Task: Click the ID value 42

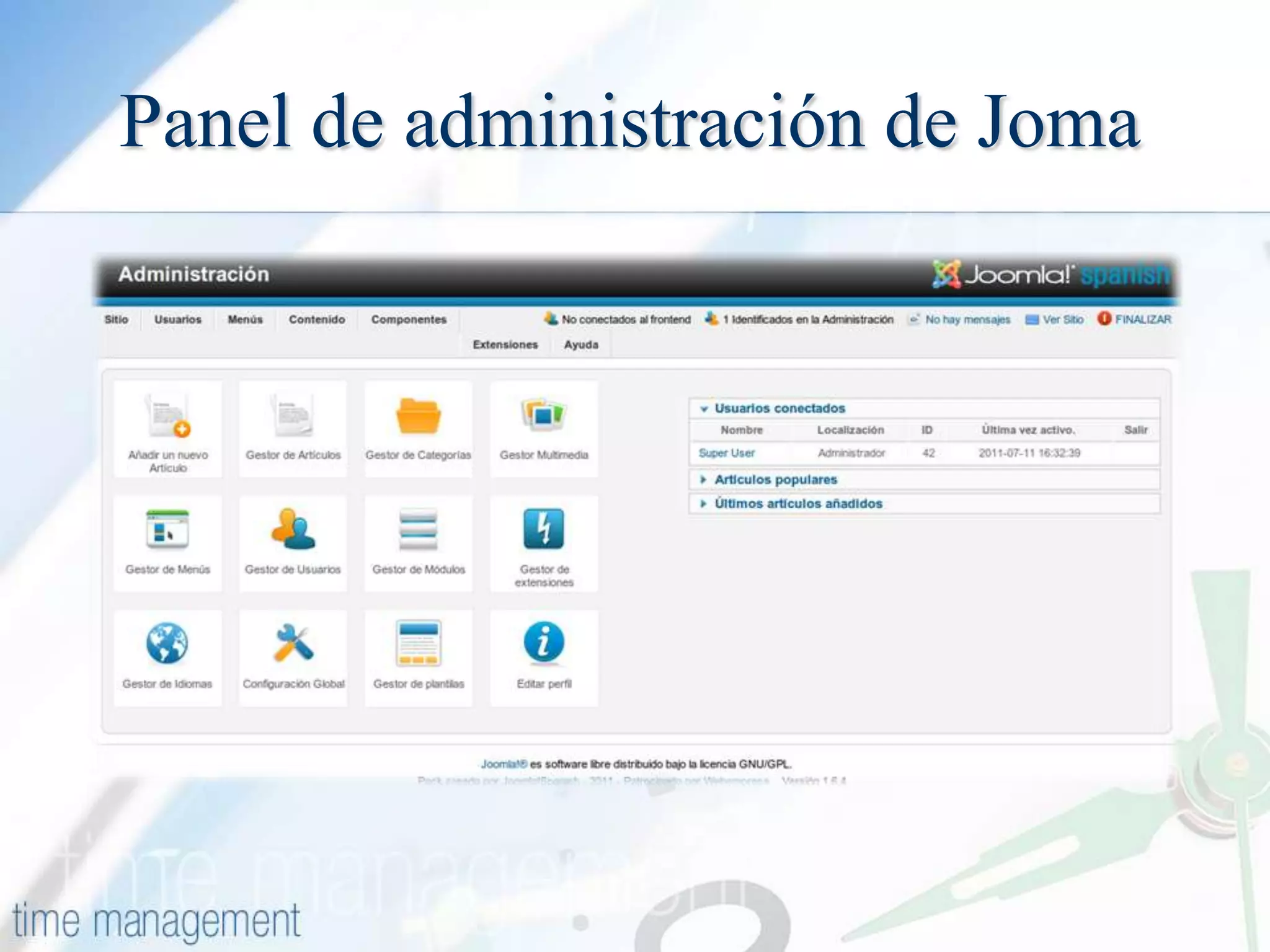Action: [928, 453]
